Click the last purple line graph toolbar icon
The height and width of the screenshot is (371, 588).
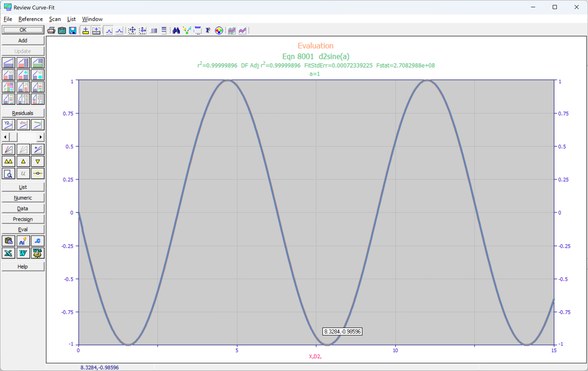tap(243, 30)
